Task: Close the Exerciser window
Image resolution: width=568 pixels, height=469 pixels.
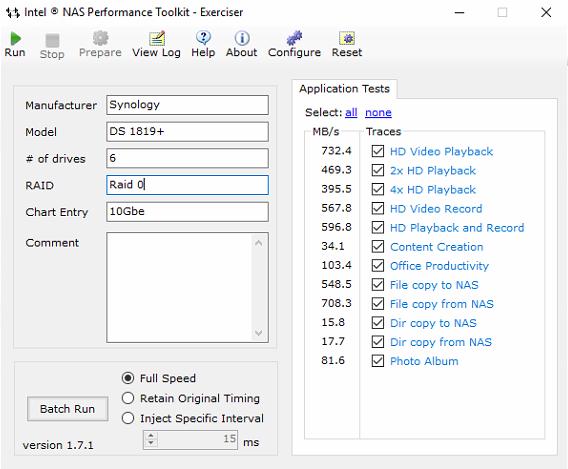Action: pos(546,13)
